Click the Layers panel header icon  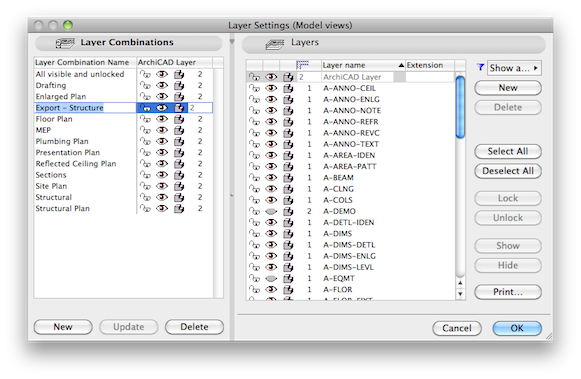tap(275, 44)
